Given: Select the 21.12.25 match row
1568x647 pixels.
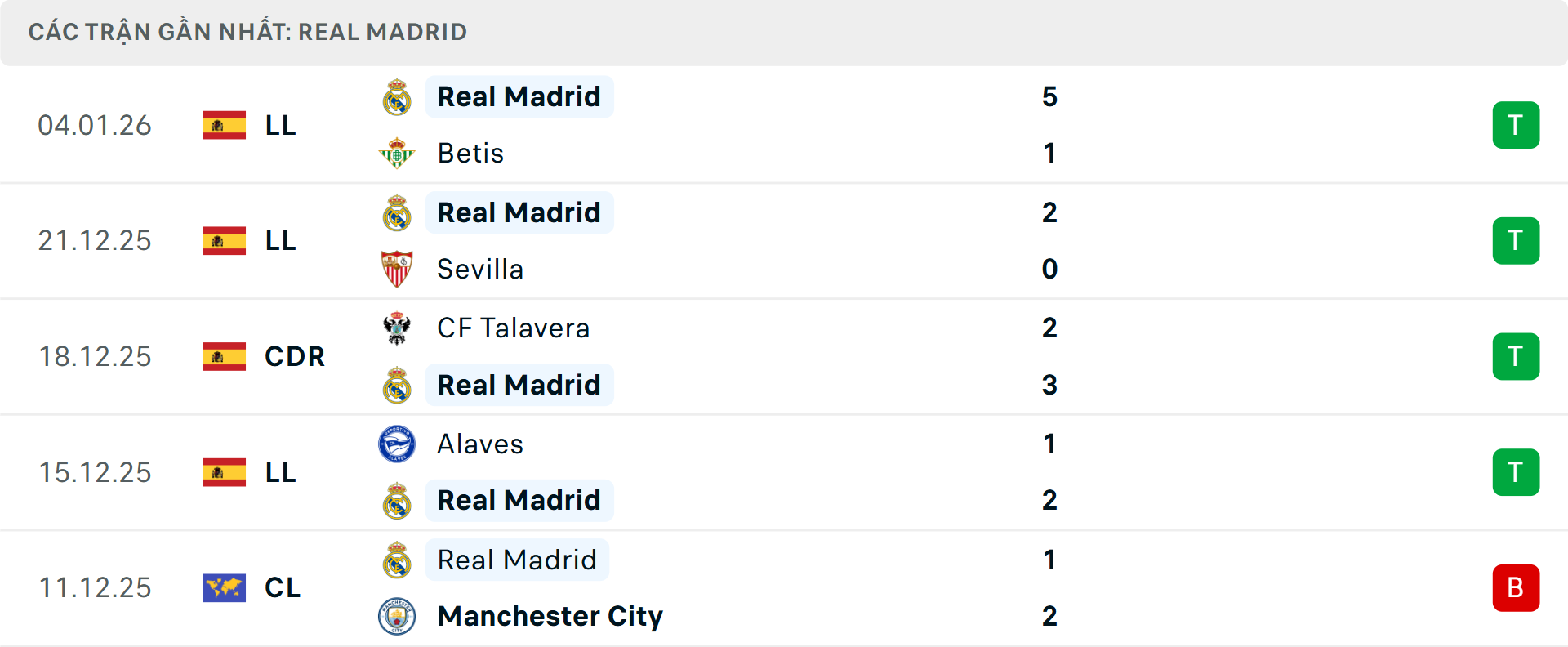Looking at the screenshot, I should coord(95,240).
